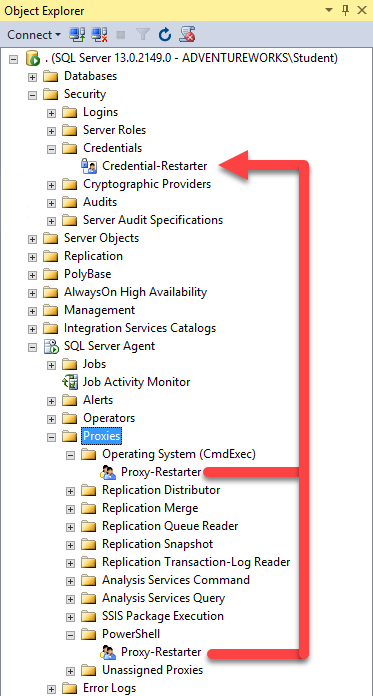Click the Activity script cancel icon
This screenshot has width=373, height=696.
click(187, 34)
